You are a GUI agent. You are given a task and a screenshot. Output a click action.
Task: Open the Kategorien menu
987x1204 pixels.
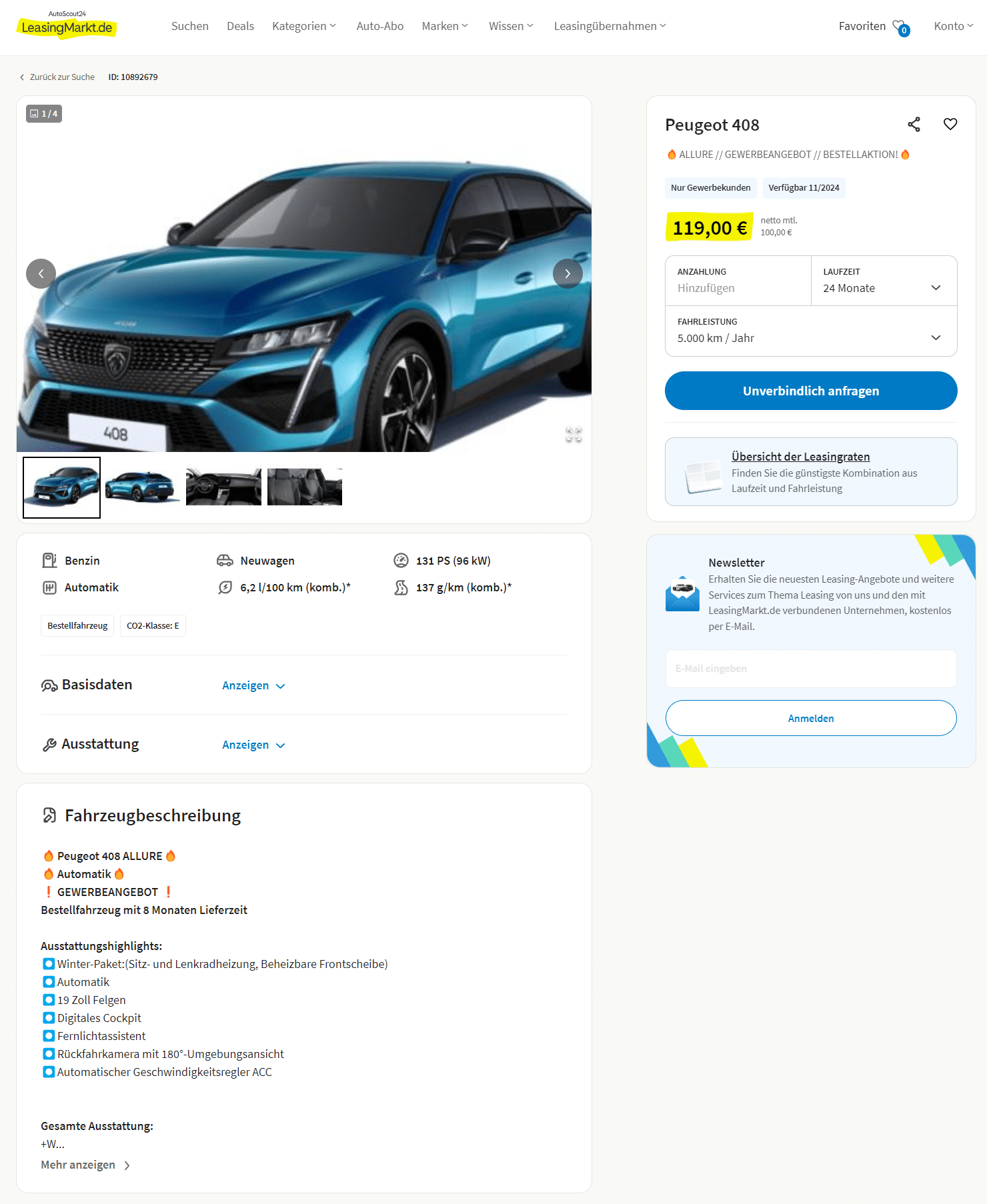coord(304,26)
